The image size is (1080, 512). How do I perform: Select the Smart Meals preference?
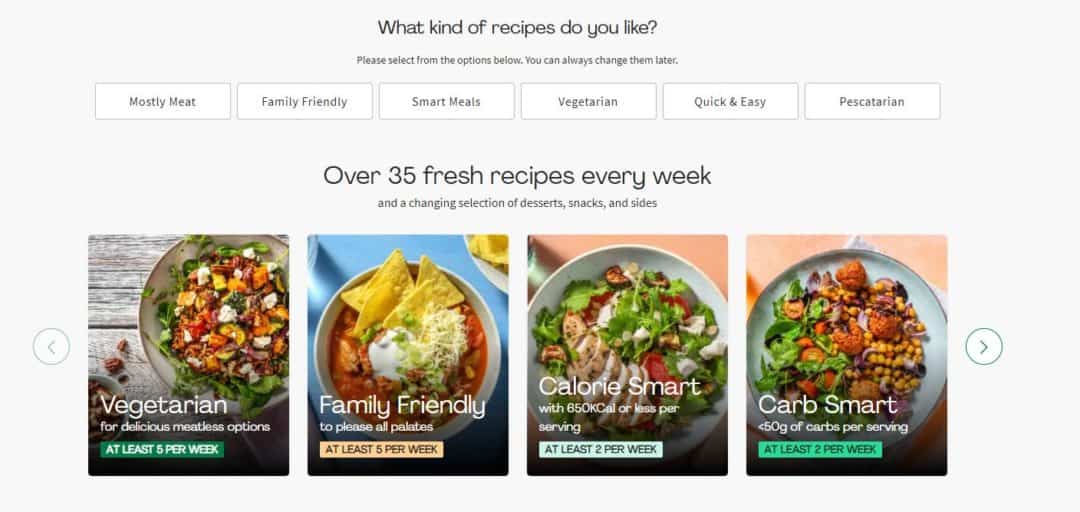tap(446, 101)
